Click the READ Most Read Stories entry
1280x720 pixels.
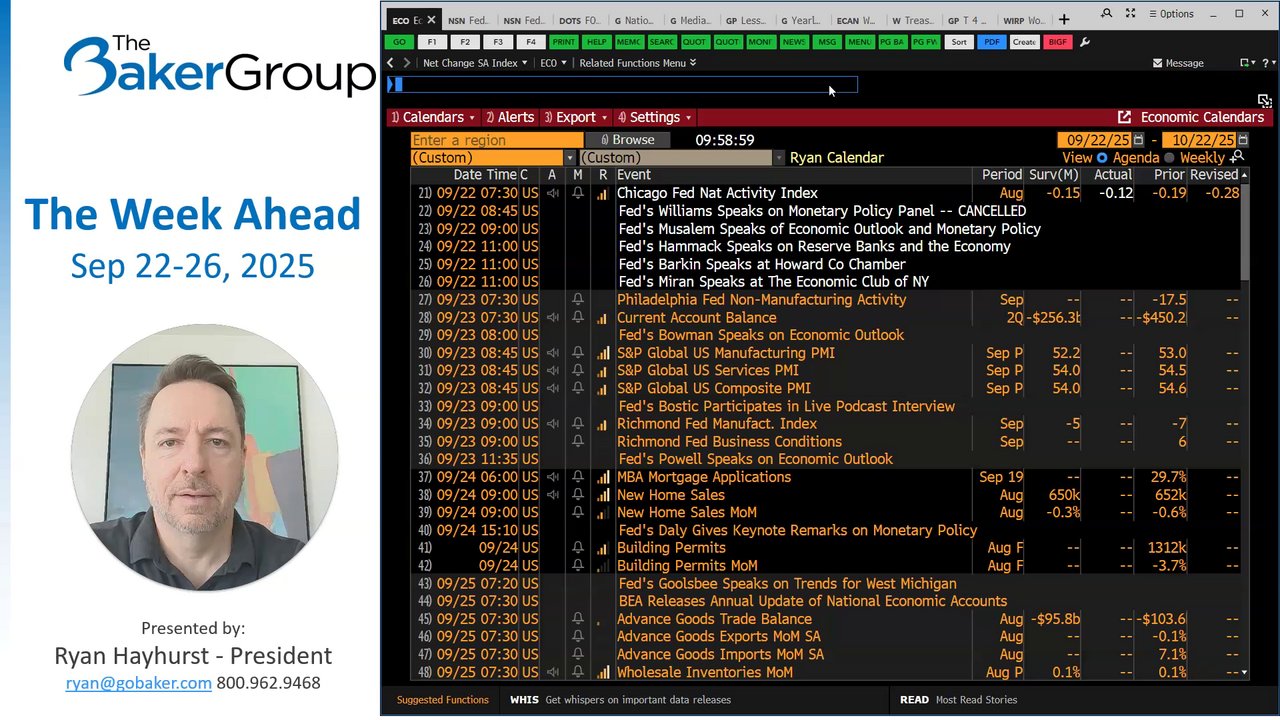point(959,700)
